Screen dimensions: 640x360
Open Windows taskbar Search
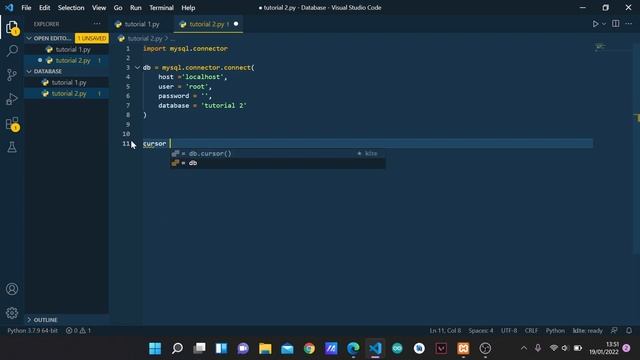[177, 348]
